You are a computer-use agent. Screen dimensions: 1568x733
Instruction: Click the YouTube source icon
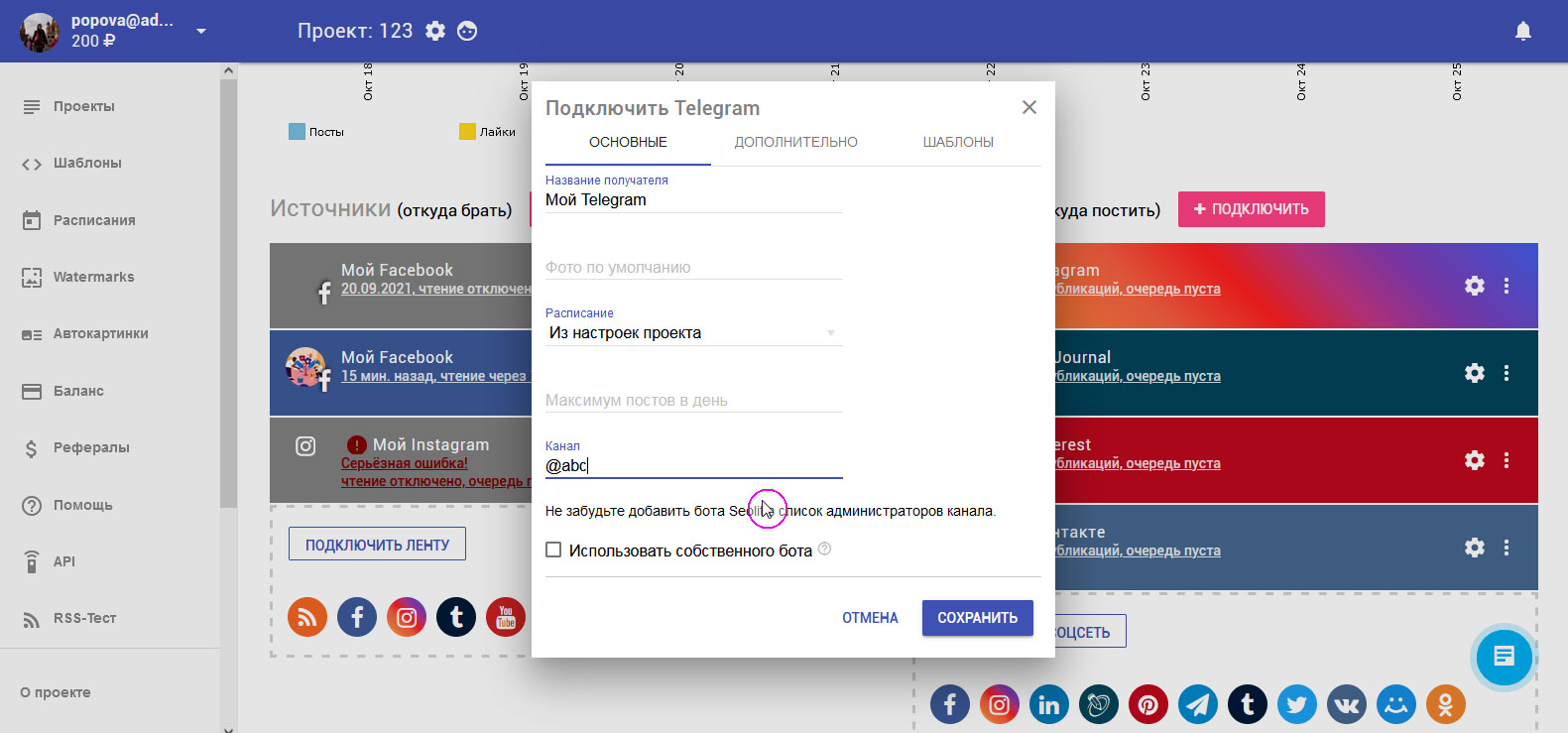506,617
